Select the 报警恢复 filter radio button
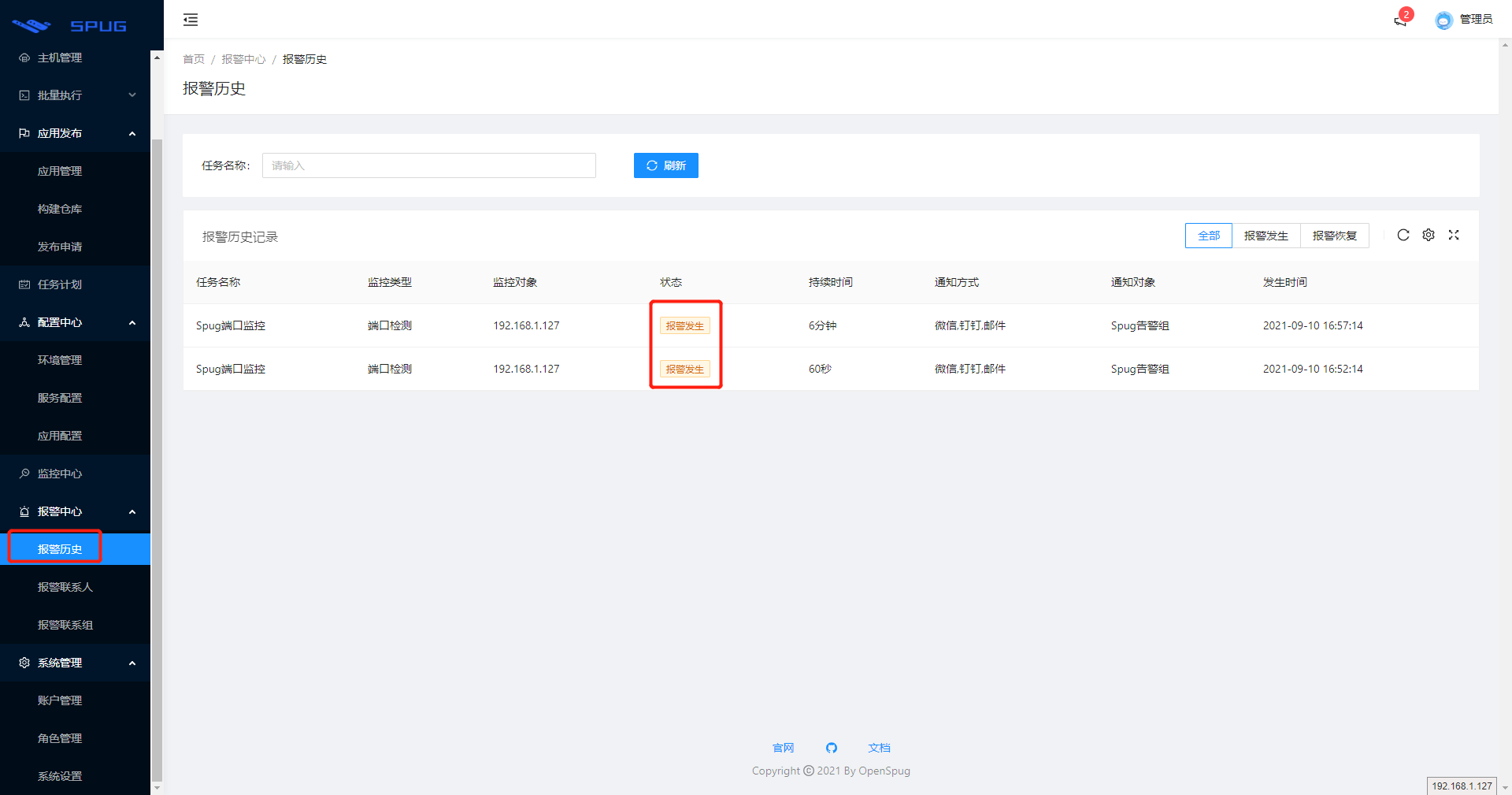 coord(1335,236)
